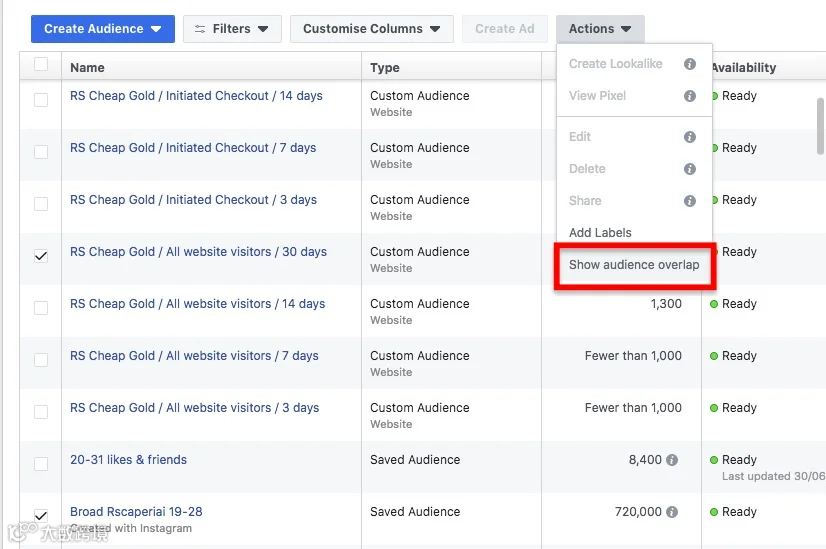Image resolution: width=826 pixels, height=549 pixels.
Task: Expand the Customise Columns dropdown
Action: point(372,28)
